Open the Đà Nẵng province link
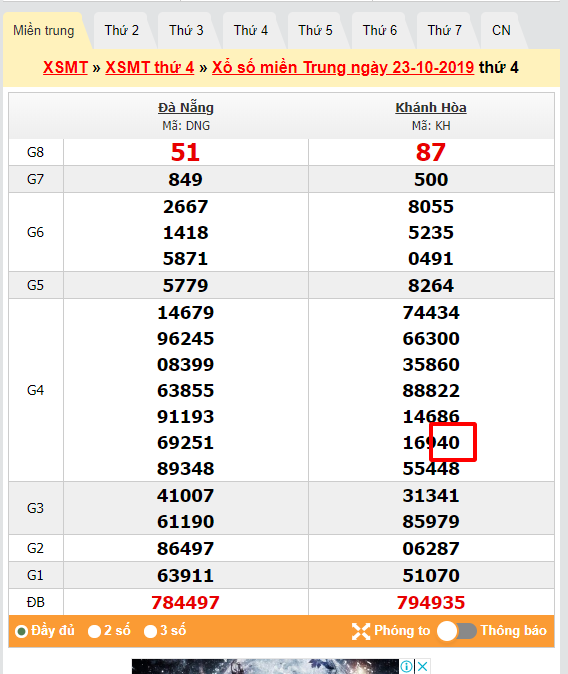The height and width of the screenshot is (674, 568). point(186,107)
